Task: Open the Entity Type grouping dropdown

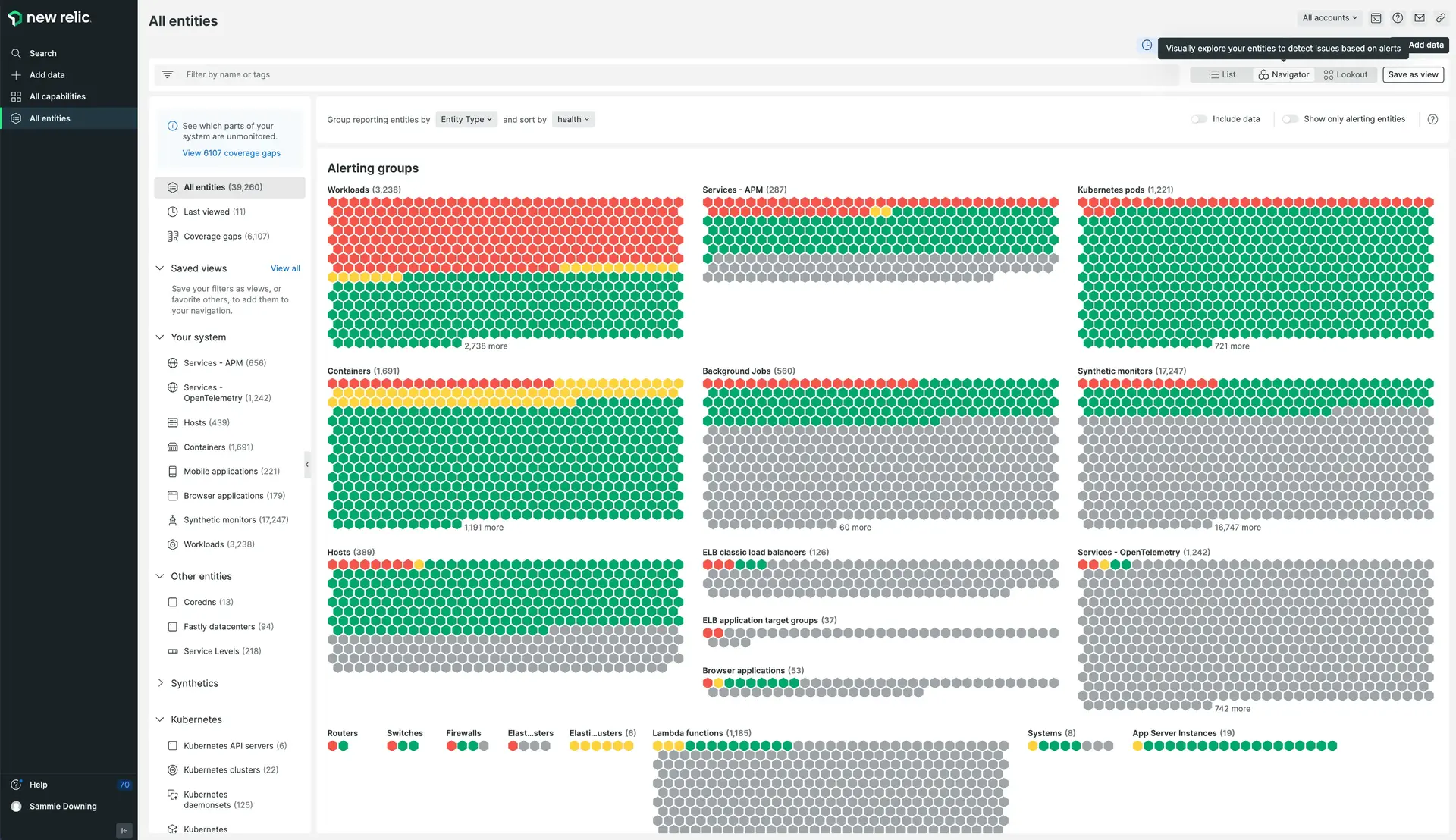Action: pyautogui.click(x=466, y=119)
